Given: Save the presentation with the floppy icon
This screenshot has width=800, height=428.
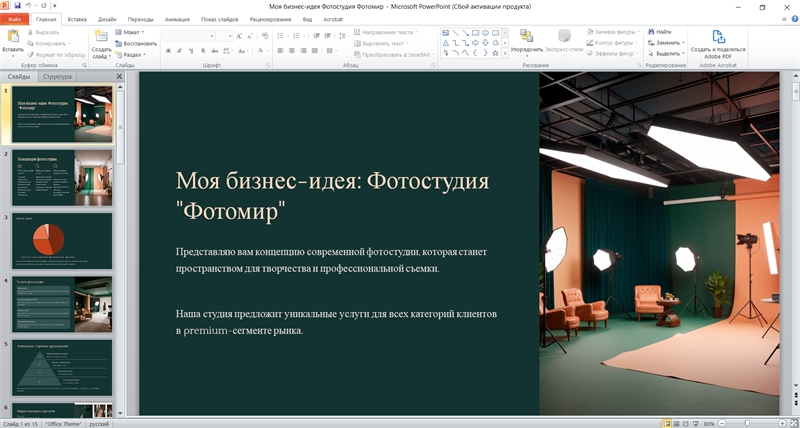Looking at the screenshot, I should (x=18, y=6).
